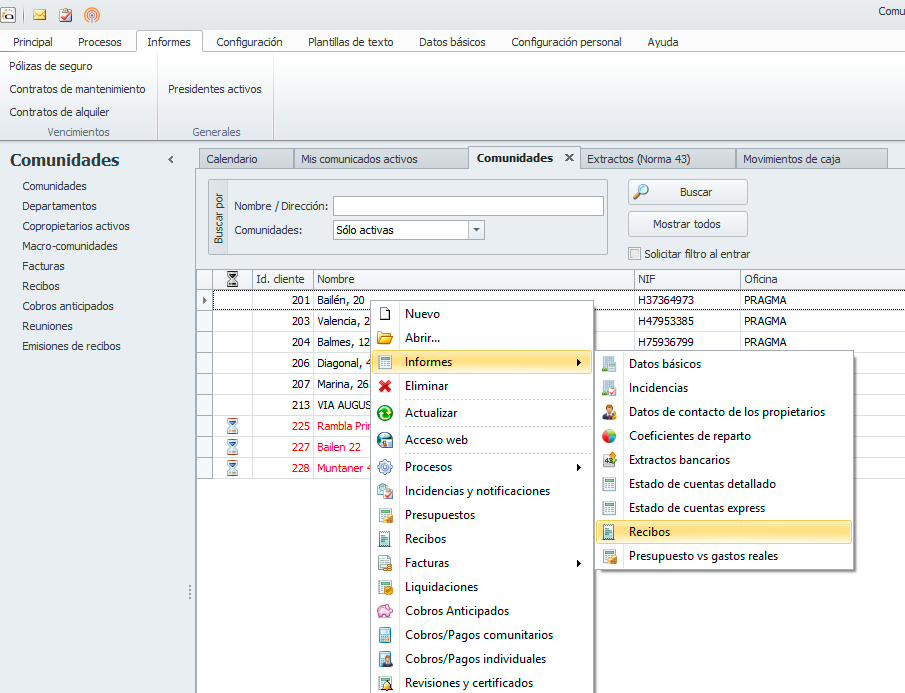Expand the Procesos submenu in context menu
This screenshot has width=905, height=693.
pyautogui.click(x=578, y=467)
